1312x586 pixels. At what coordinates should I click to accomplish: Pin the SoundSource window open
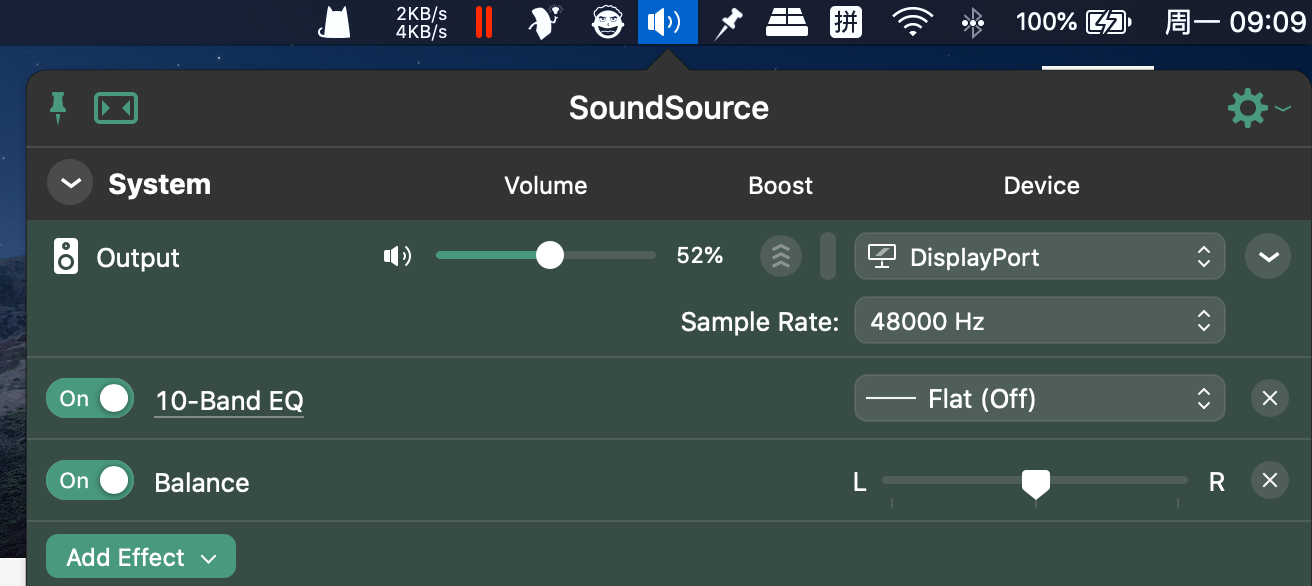click(x=58, y=107)
